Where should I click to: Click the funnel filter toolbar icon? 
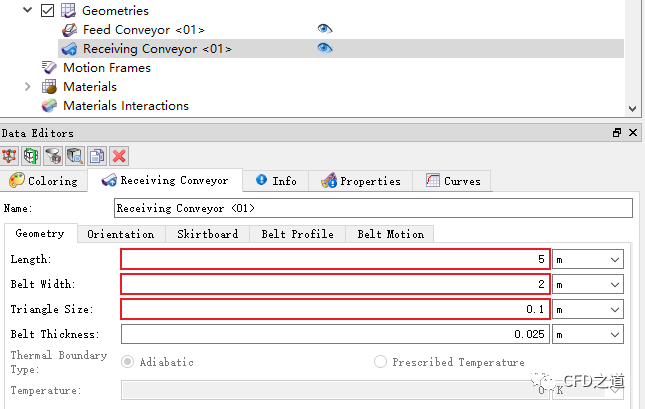click(53, 155)
